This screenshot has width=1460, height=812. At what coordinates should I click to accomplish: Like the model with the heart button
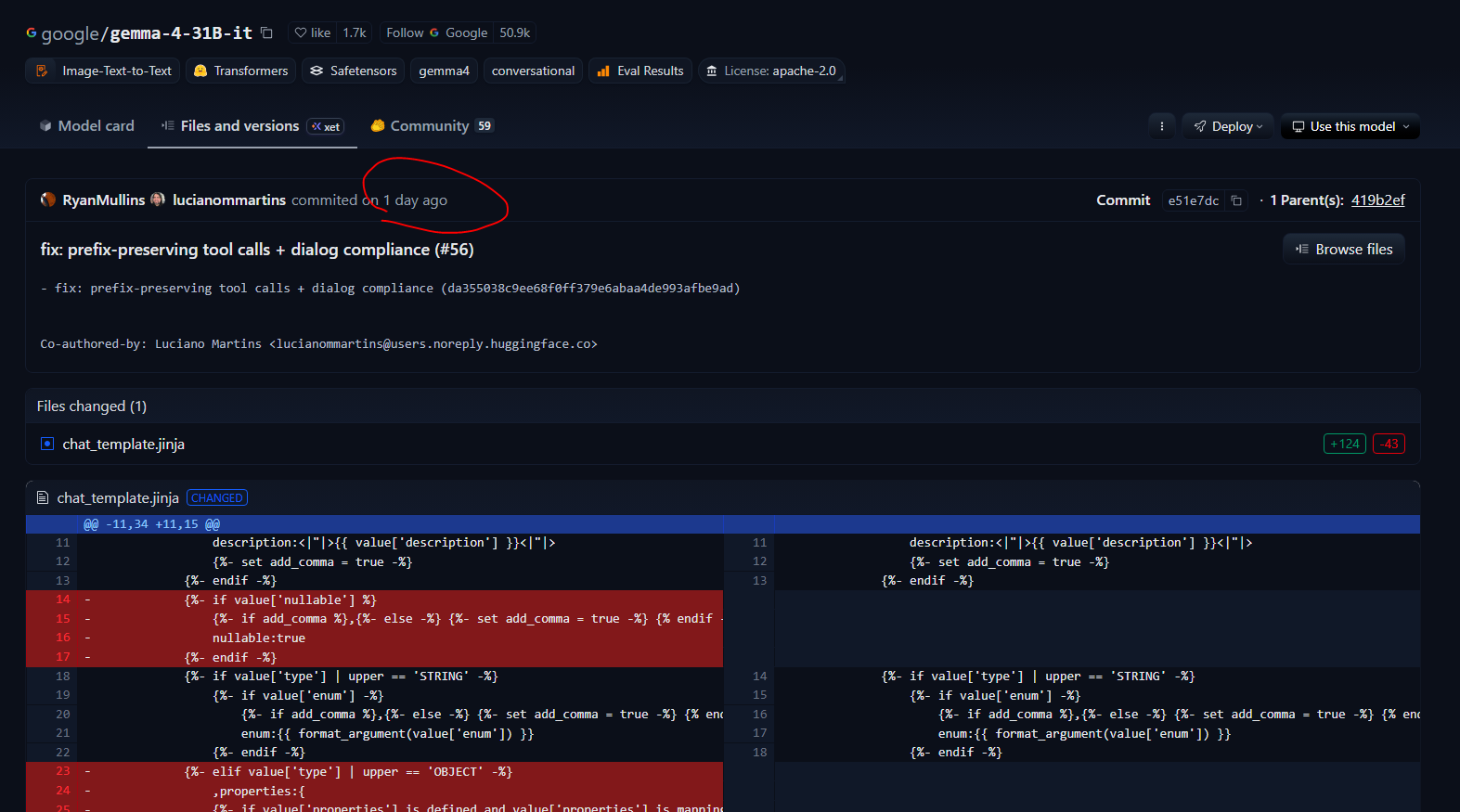point(313,32)
